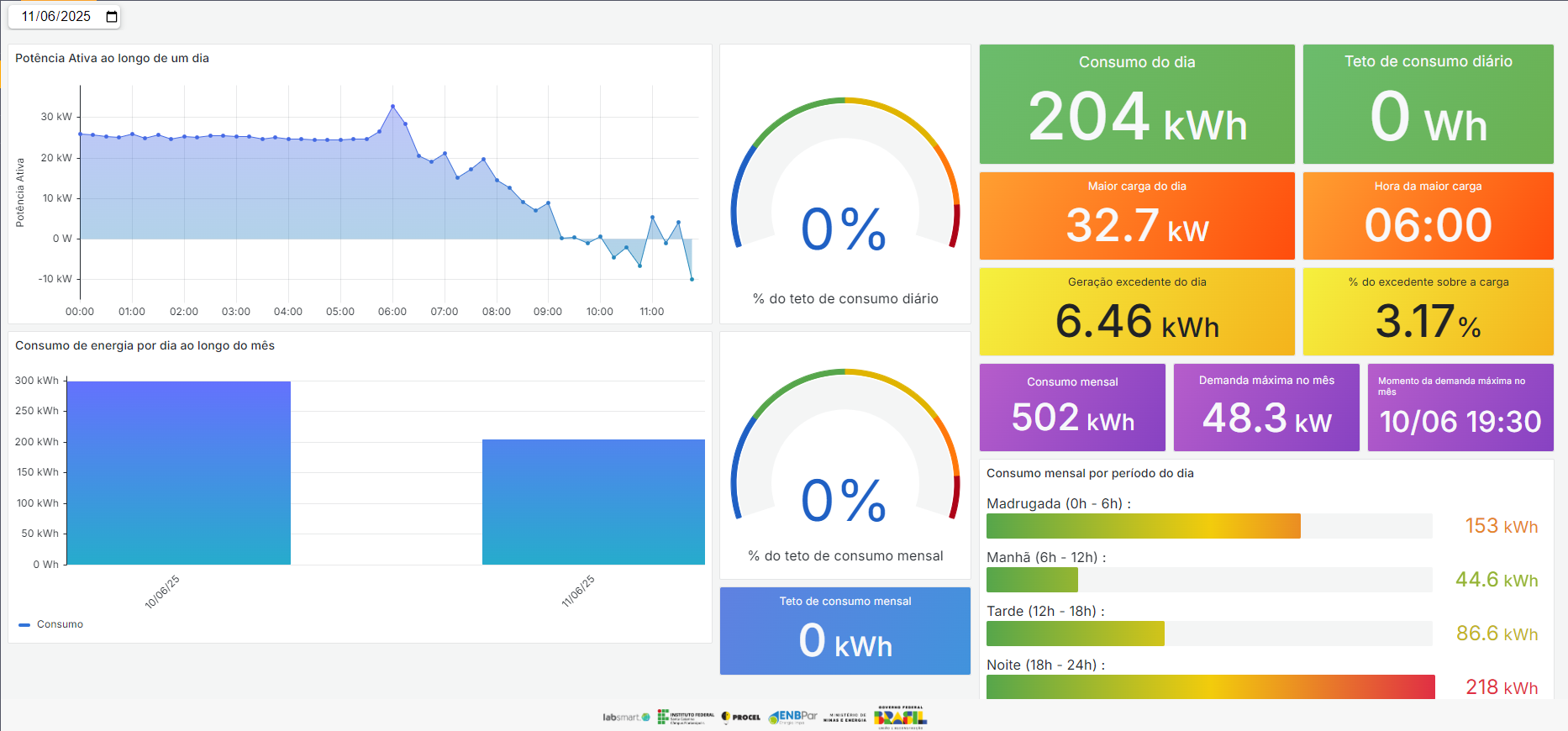Click the Noite period progress bar
Image resolution: width=1568 pixels, height=731 pixels.
(x=1210, y=686)
